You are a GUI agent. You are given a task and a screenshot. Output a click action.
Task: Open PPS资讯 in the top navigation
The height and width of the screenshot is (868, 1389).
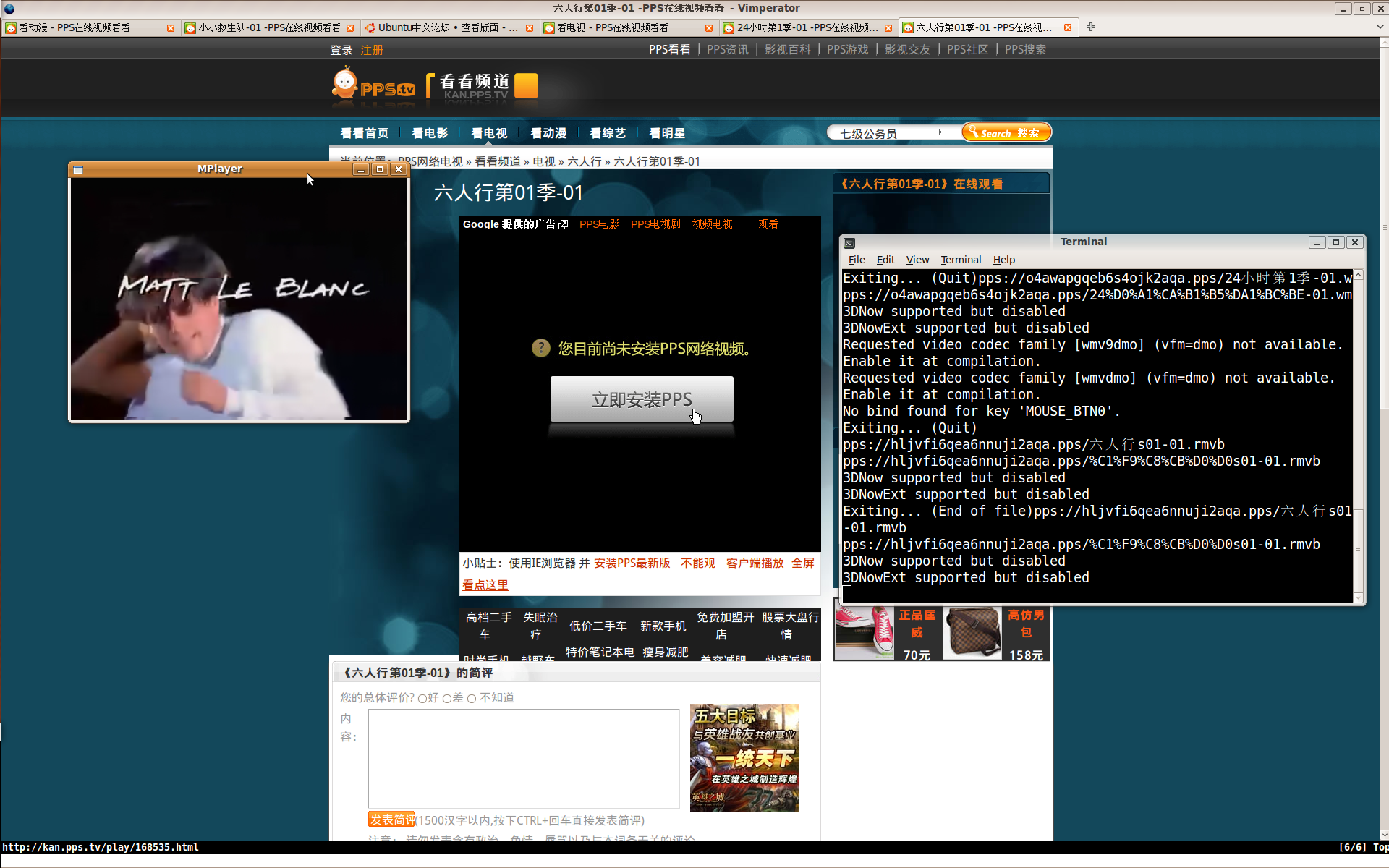pyautogui.click(x=727, y=49)
